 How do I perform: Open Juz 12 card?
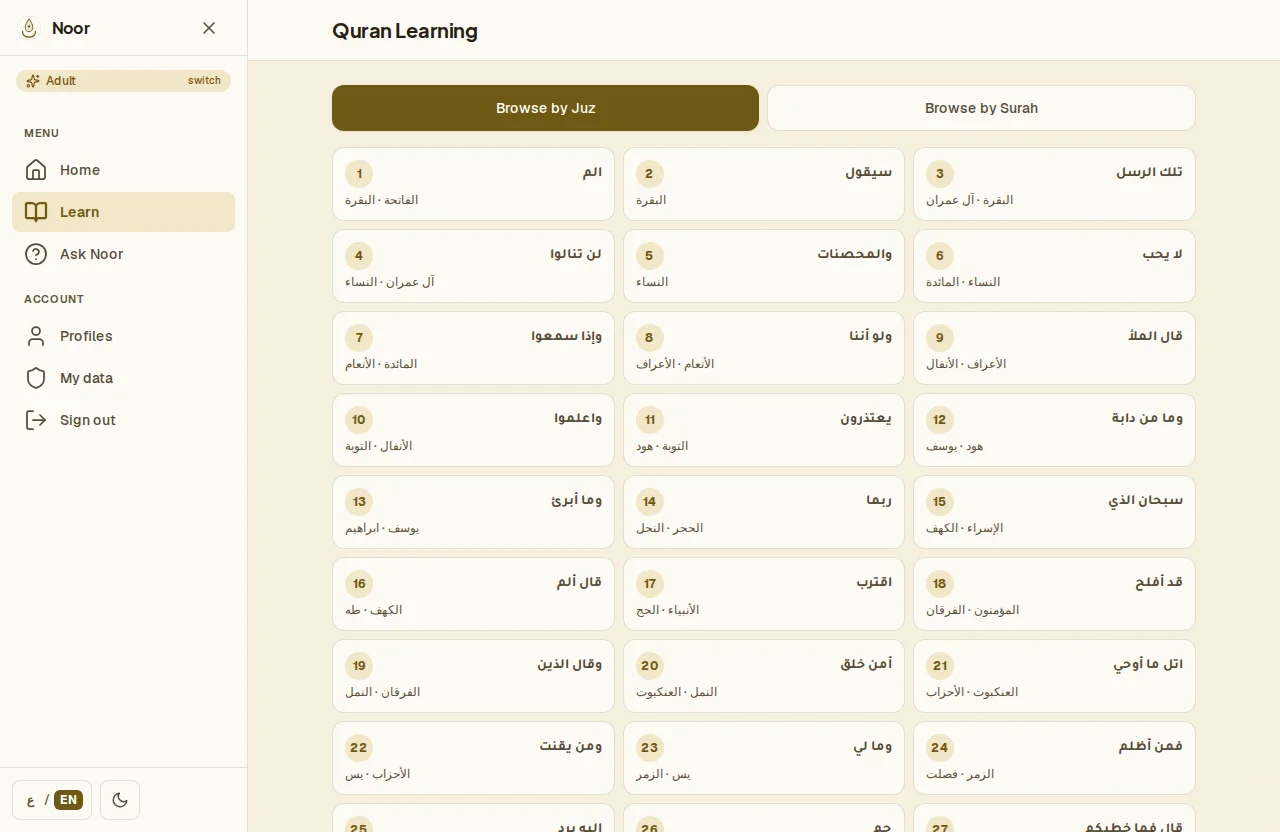pos(1054,430)
